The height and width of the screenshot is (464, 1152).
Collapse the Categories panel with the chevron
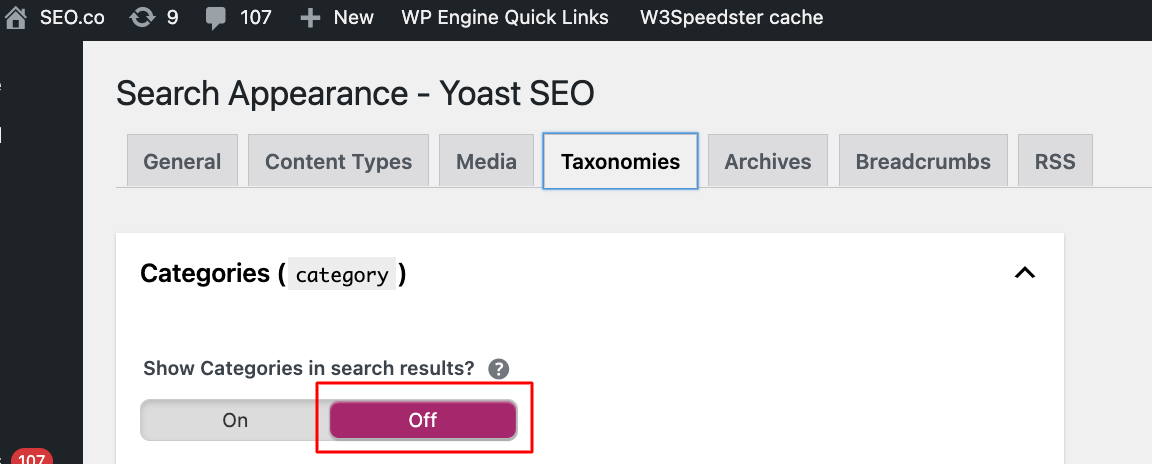1024,273
